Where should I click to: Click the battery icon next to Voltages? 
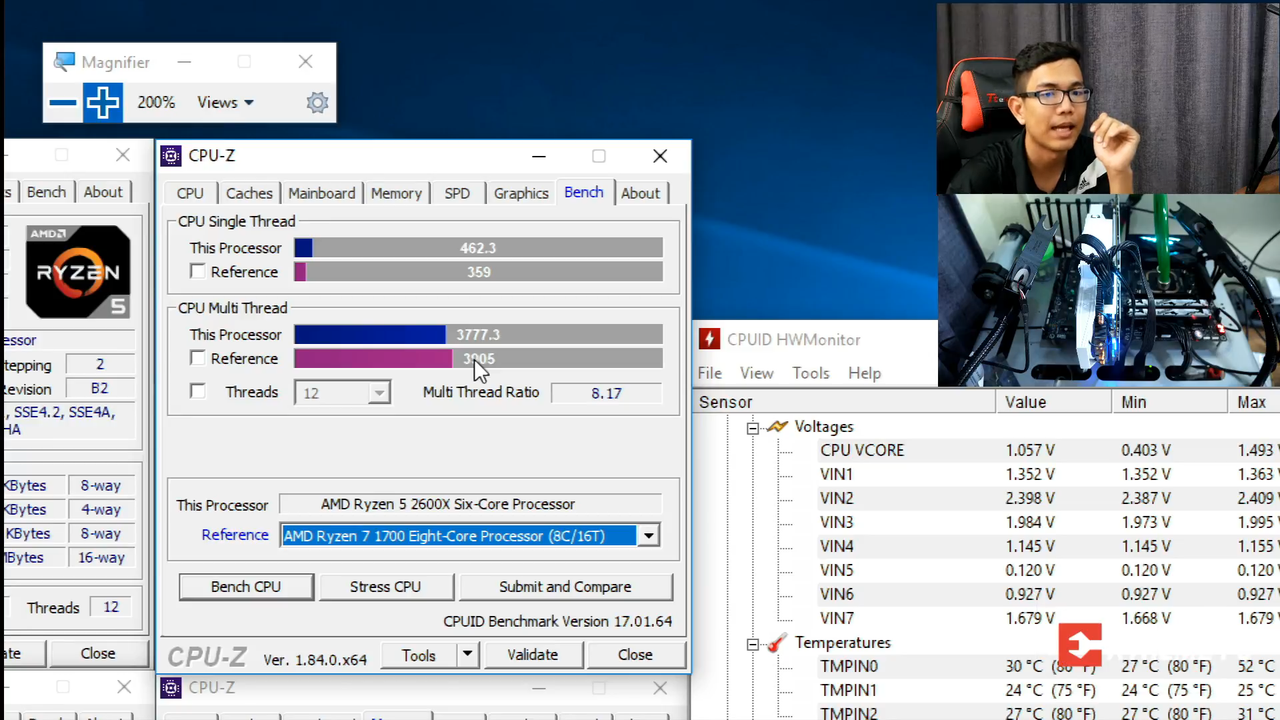(777, 426)
